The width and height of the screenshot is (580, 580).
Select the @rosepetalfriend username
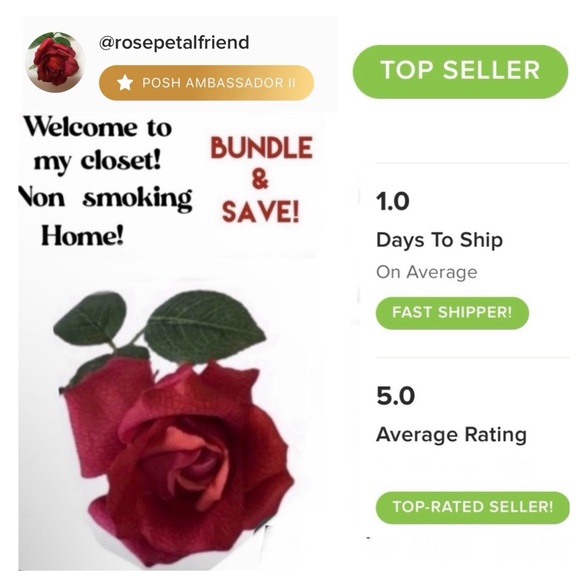point(174,43)
